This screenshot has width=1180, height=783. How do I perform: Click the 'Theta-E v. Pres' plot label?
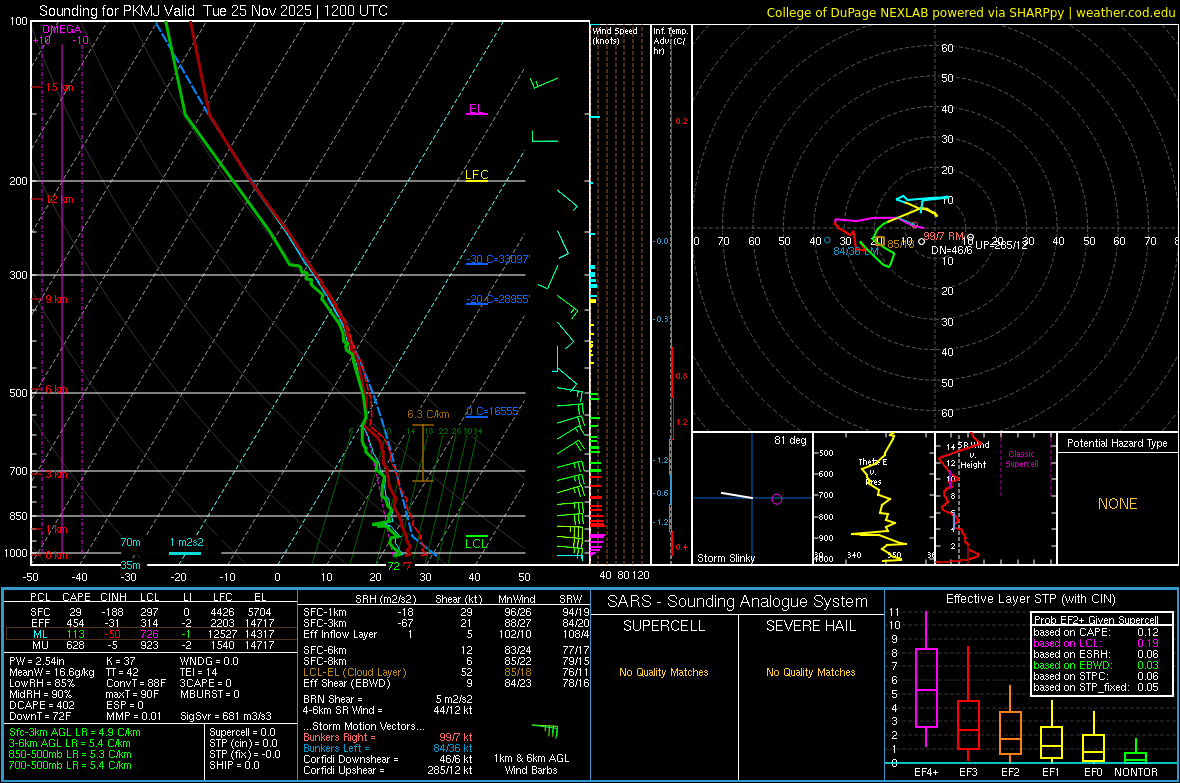tap(873, 471)
